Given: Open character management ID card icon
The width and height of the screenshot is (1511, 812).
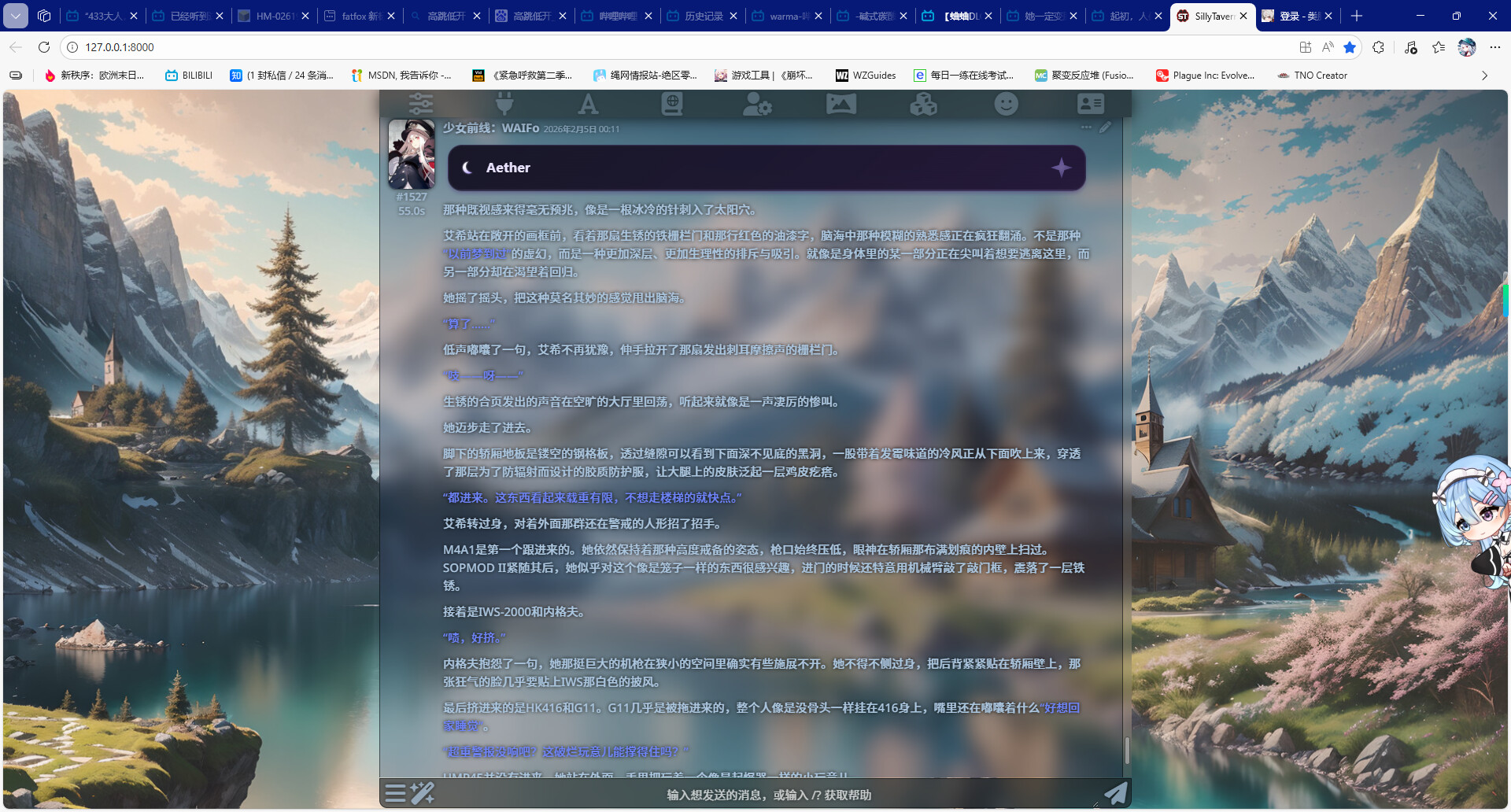Looking at the screenshot, I should (1091, 104).
